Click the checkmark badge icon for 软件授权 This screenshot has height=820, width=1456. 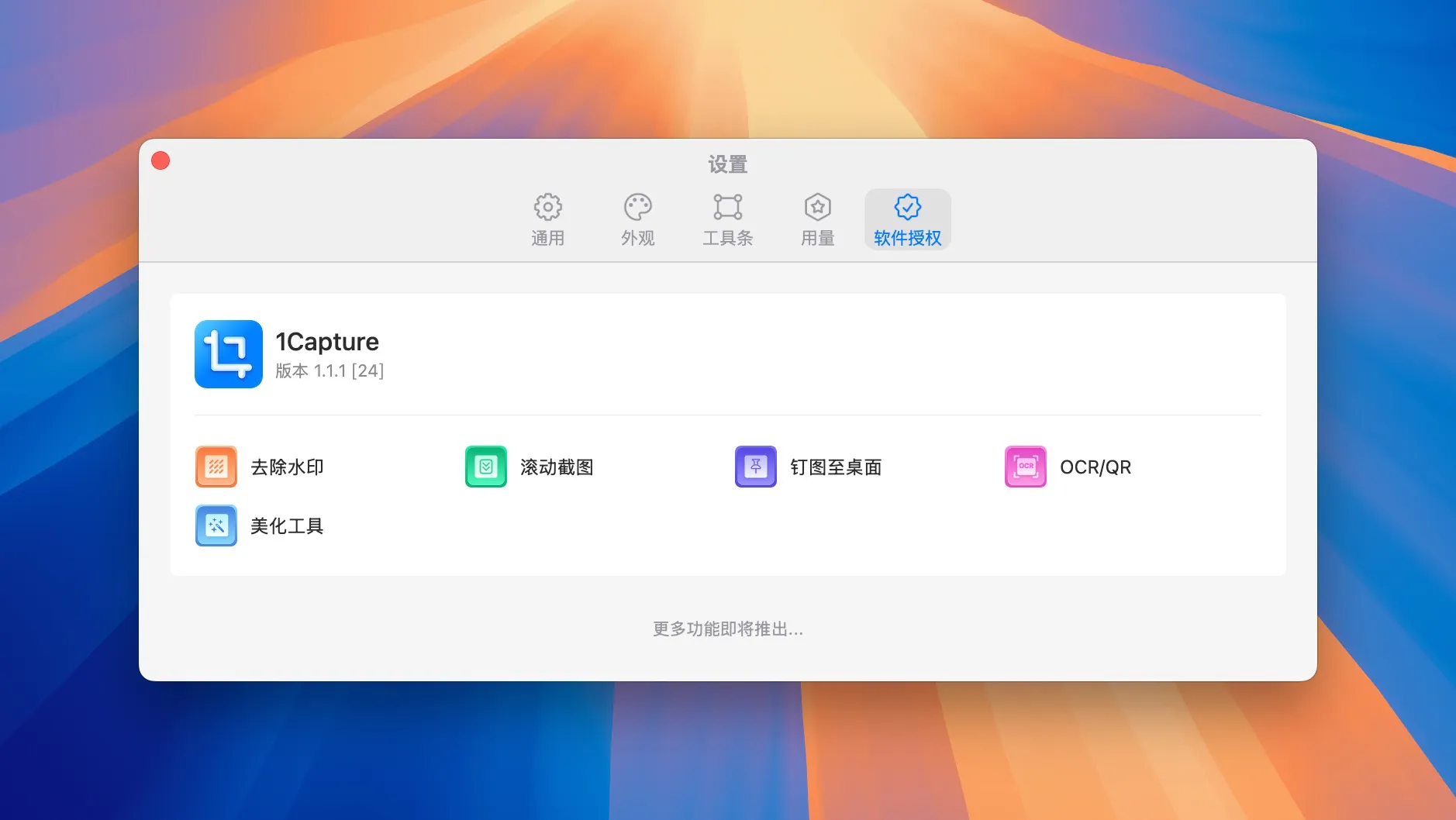pos(907,206)
